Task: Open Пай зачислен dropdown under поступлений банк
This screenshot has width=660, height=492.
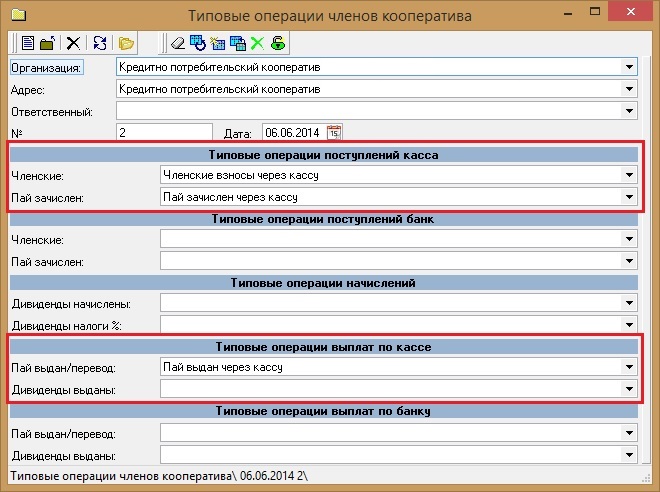Action: (629, 261)
